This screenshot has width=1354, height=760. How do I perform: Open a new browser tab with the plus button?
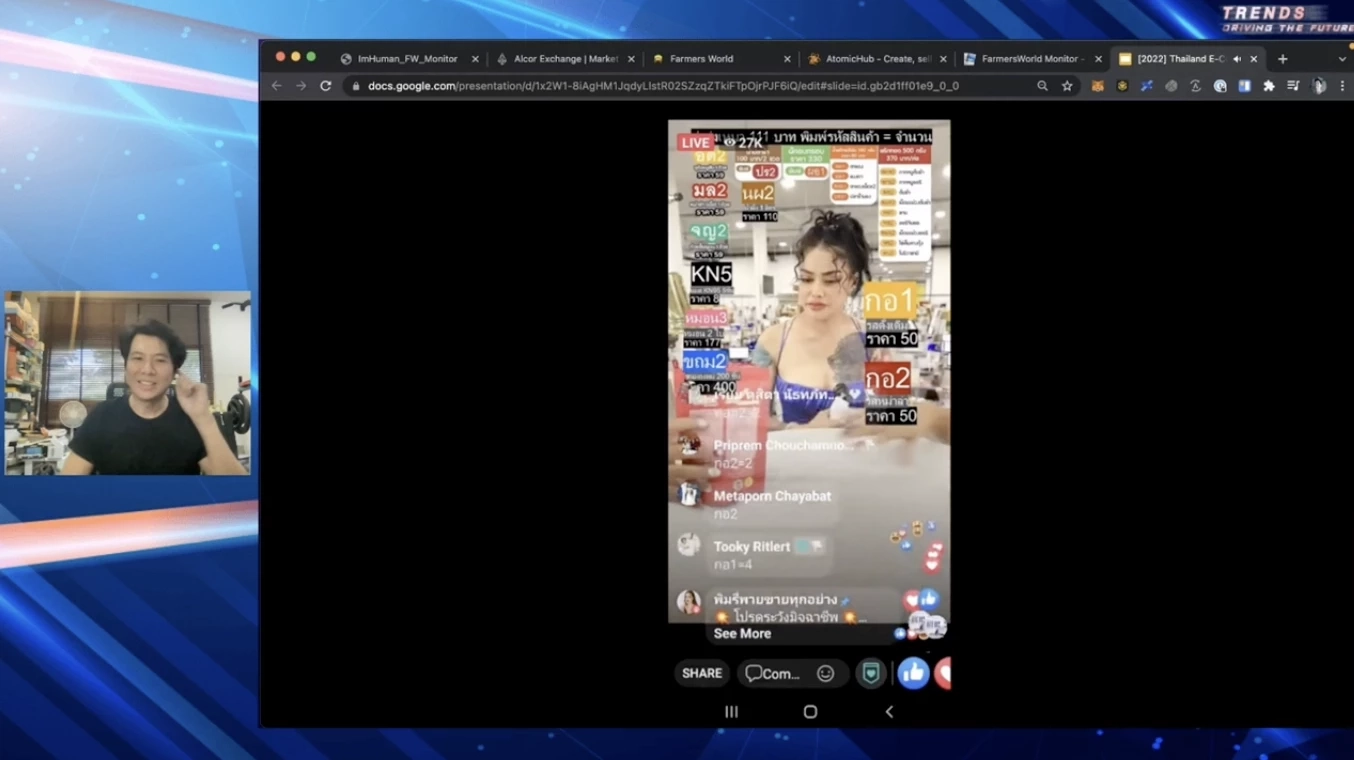1283,59
